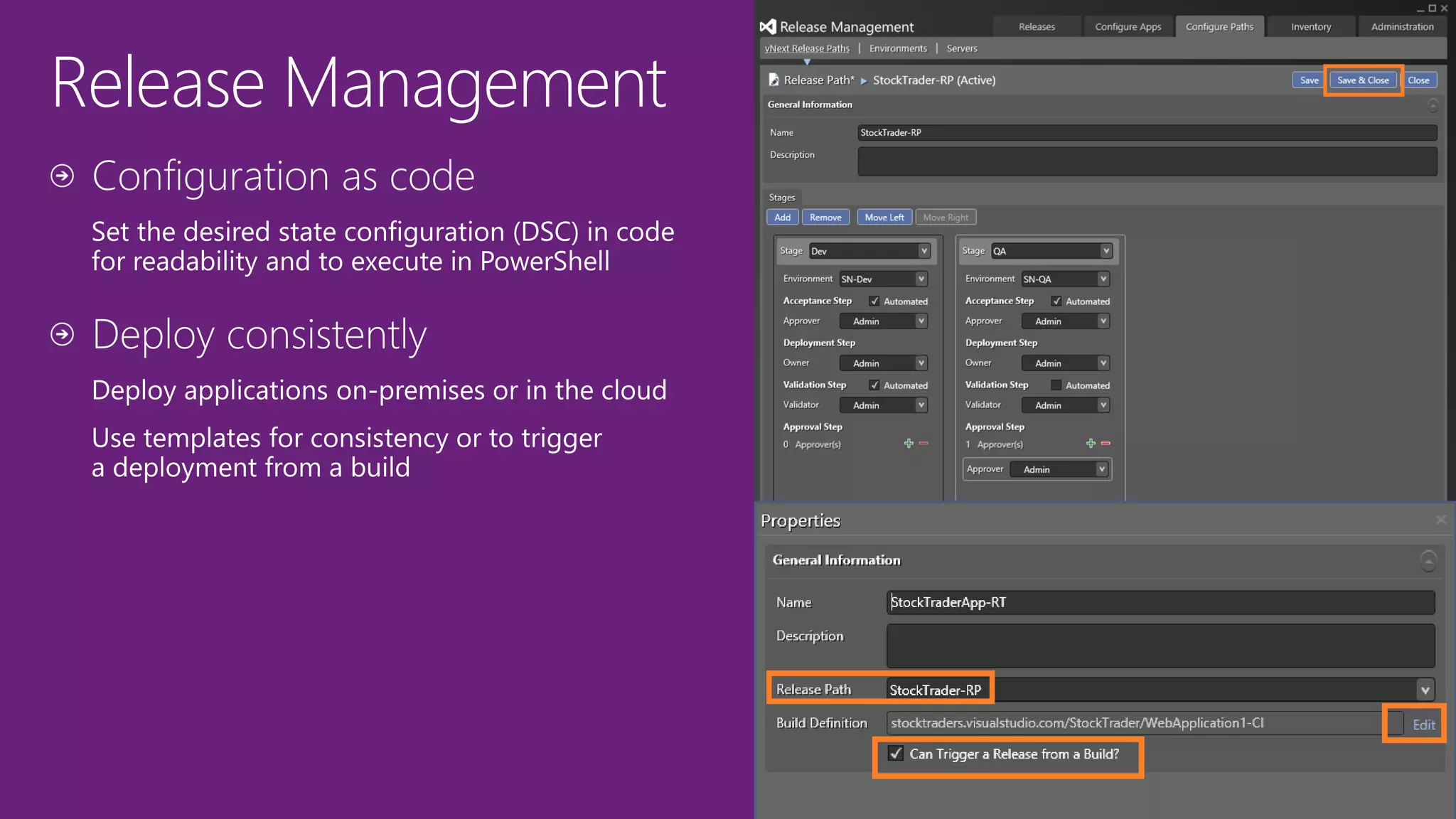Collapse the Properties General Information section

tap(1428, 560)
